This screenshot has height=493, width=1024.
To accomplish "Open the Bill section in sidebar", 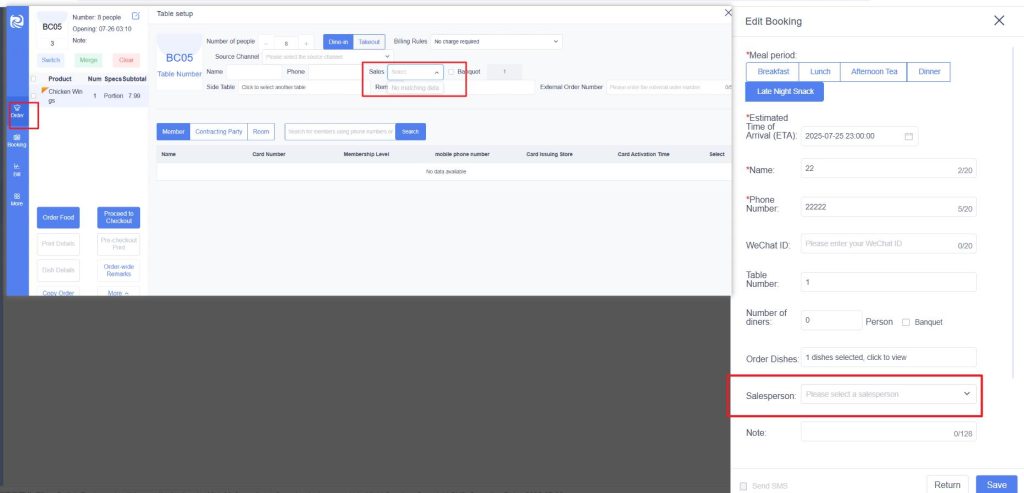I will tap(17, 170).
